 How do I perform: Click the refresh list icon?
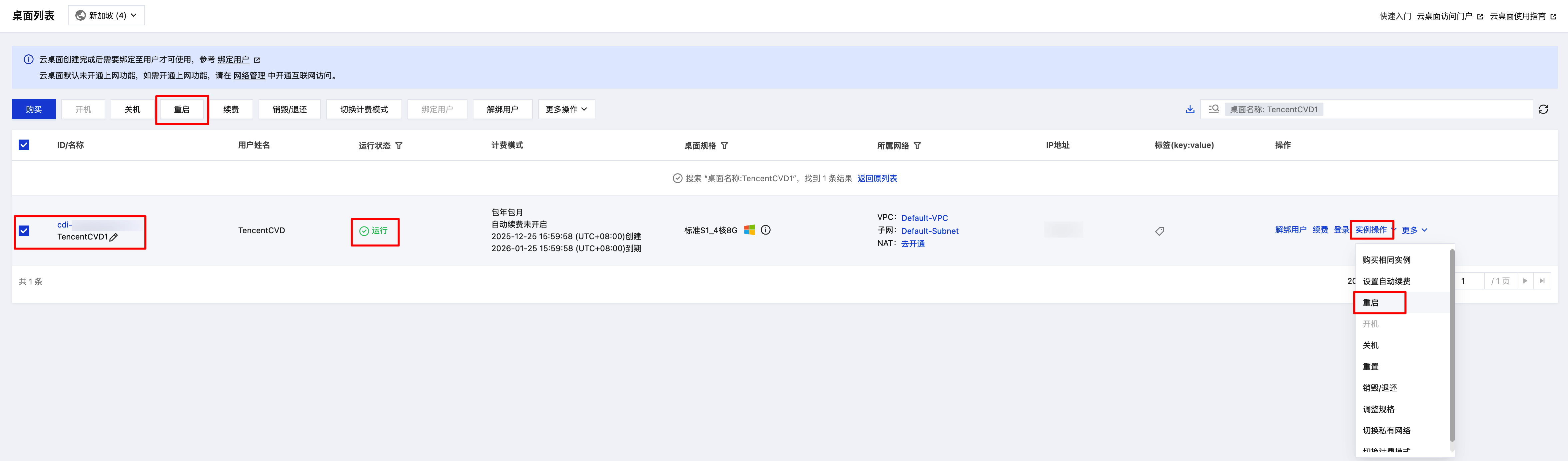coord(1543,110)
